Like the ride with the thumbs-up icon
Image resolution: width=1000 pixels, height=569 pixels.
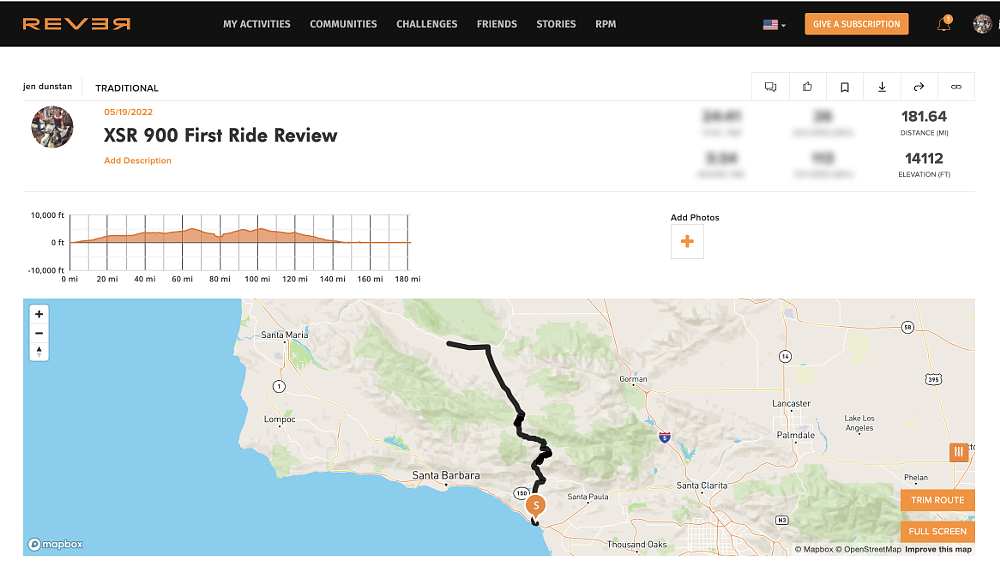807,87
